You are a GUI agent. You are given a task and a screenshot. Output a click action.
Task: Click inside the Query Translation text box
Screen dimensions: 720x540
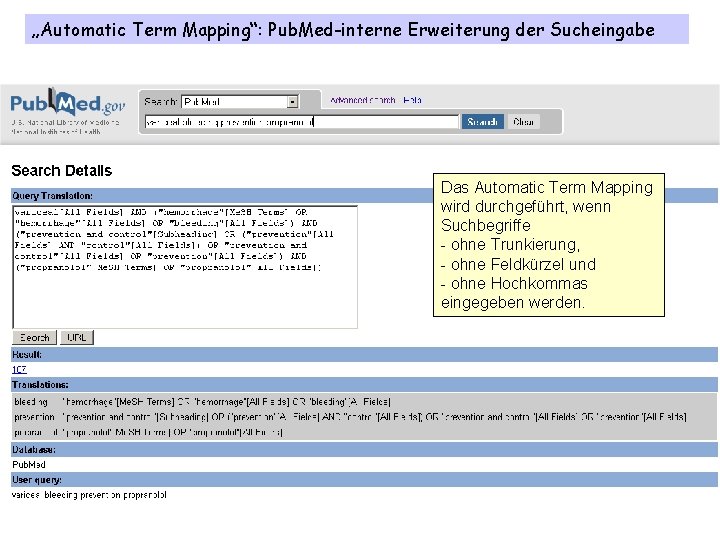[185, 267]
